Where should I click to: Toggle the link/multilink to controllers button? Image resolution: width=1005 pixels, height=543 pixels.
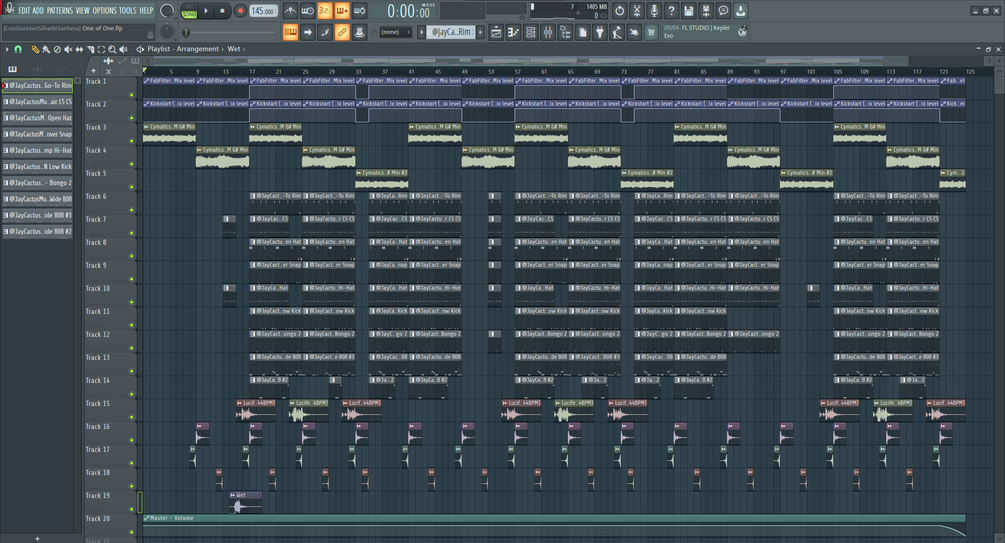[x=342, y=32]
